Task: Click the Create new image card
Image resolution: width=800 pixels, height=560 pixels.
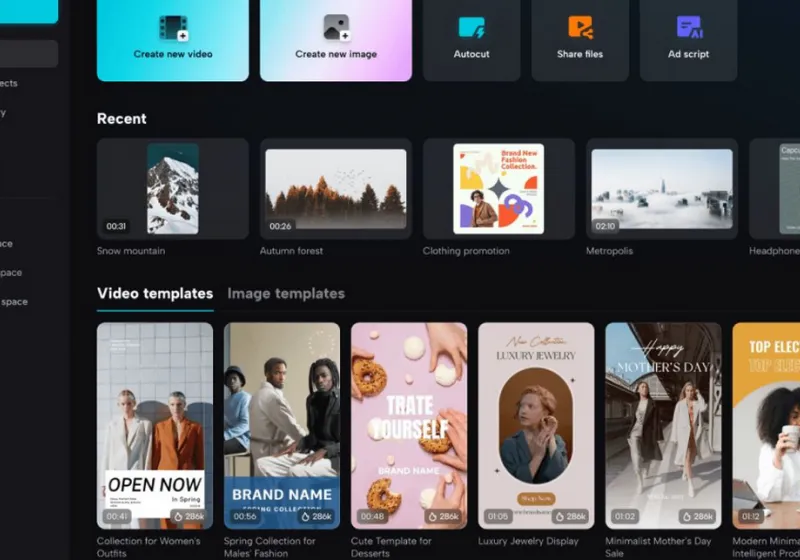Action: point(336,40)
